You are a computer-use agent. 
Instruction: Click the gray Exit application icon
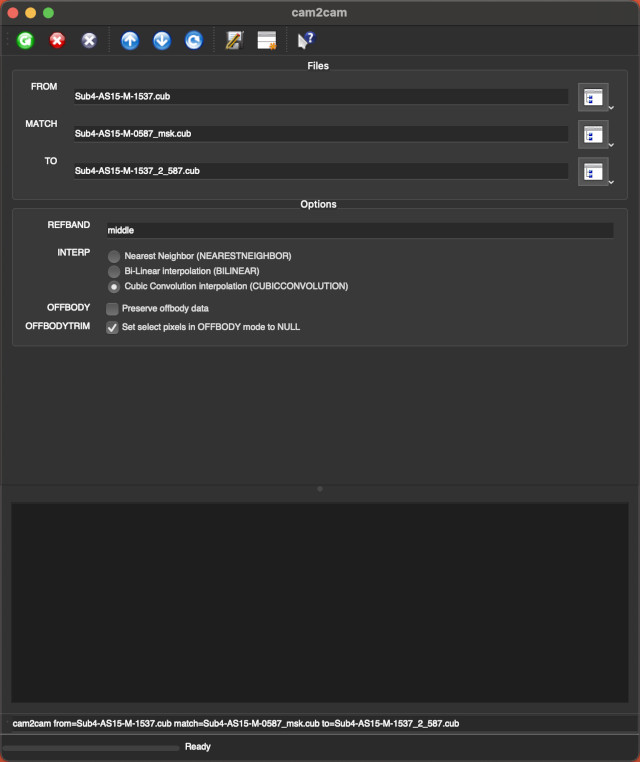(89, 41)
